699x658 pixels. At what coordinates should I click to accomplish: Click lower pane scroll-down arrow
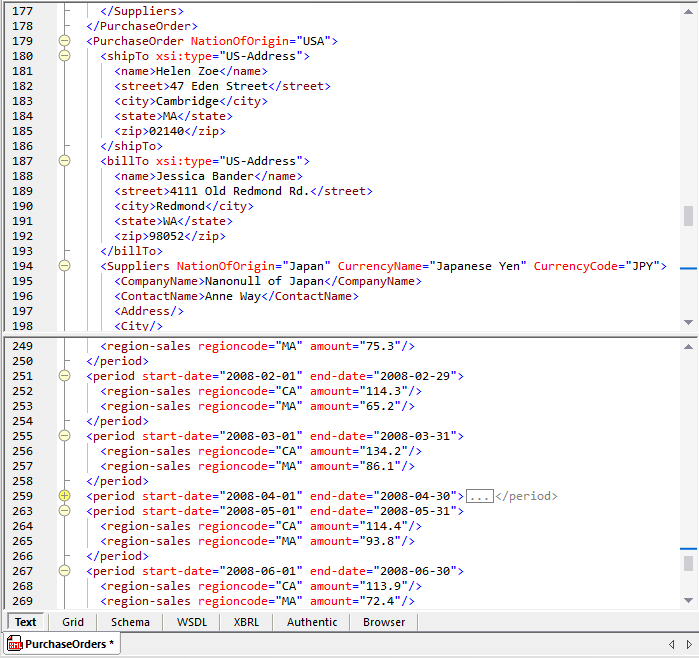pyautogui.click(x=688, y=599)
